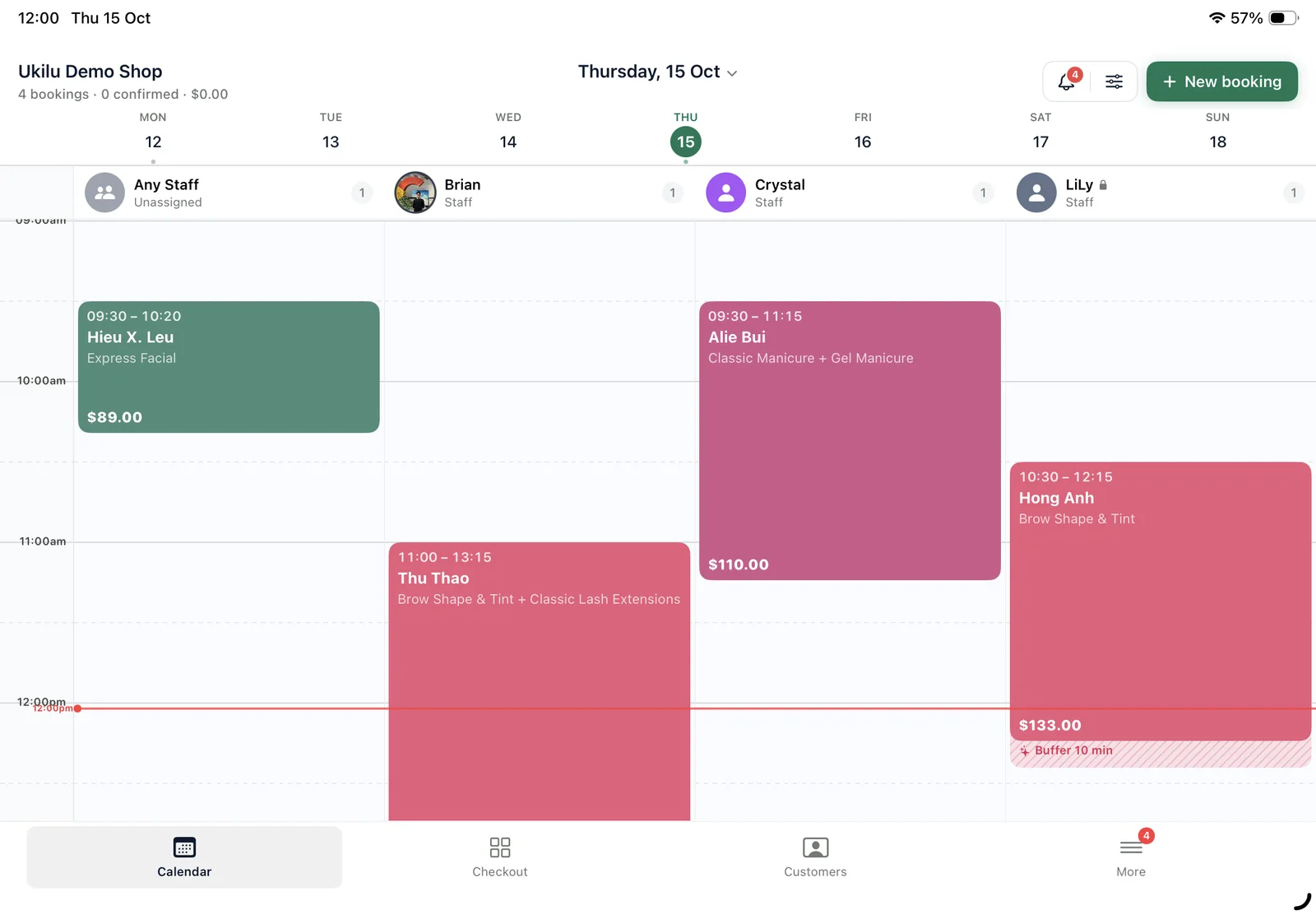Screen dimensions: 1316x915
Task: Click the lock icon beside LiLy
Action: pos(1103,185)
